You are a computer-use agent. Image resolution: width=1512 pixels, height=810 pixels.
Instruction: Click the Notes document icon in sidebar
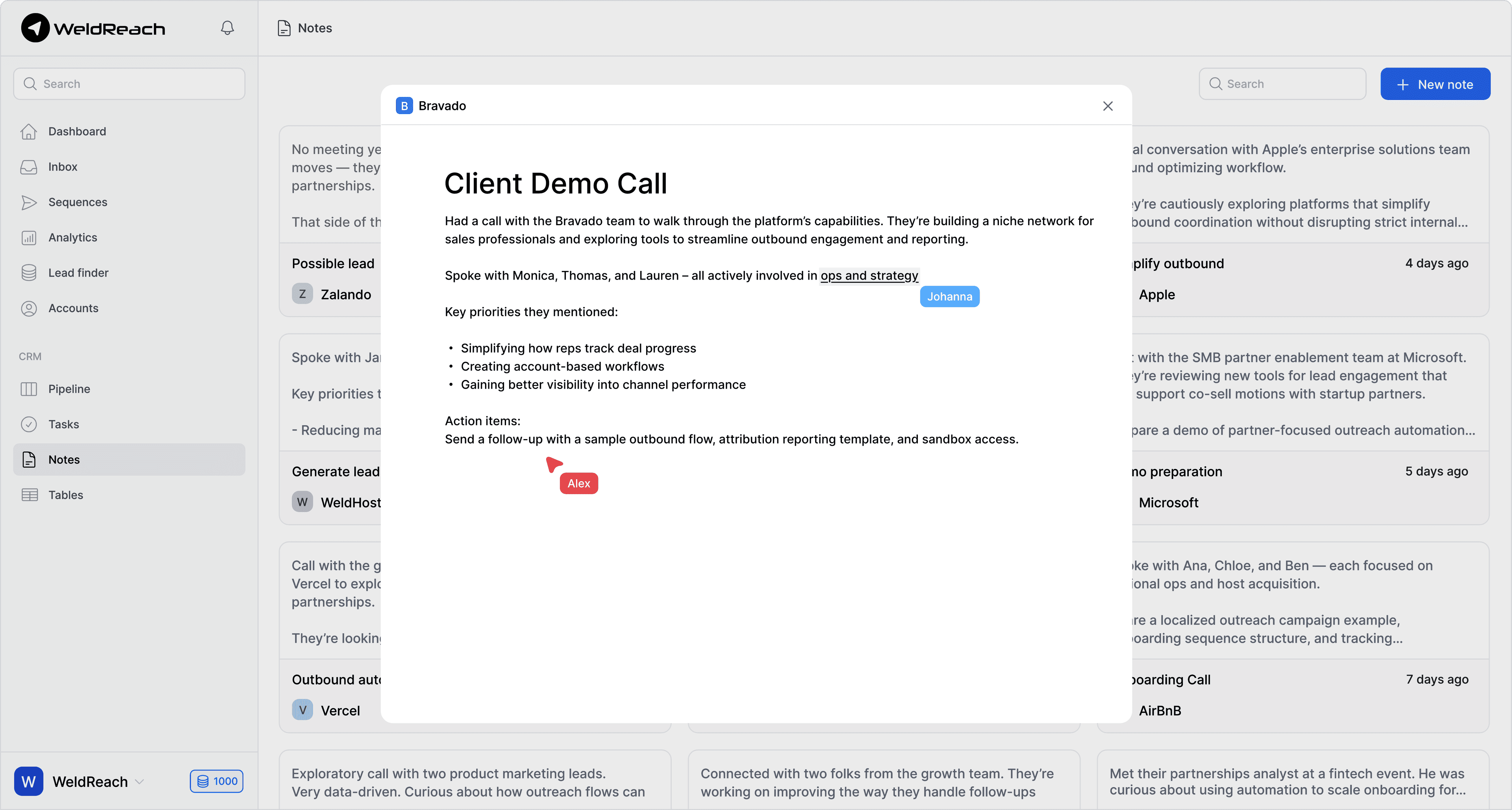[x=29, y=460]
